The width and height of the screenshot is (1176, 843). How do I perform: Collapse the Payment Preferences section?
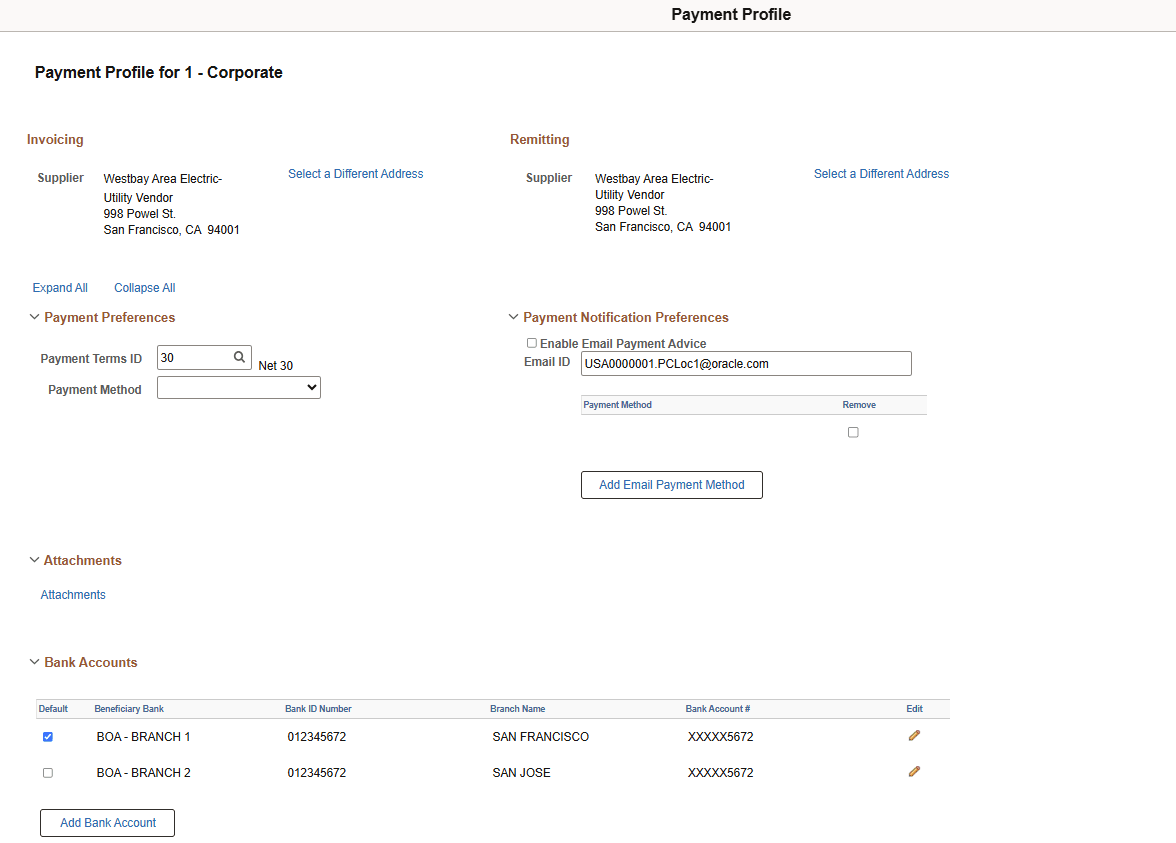pyautogui.click(x=34, y=317)
